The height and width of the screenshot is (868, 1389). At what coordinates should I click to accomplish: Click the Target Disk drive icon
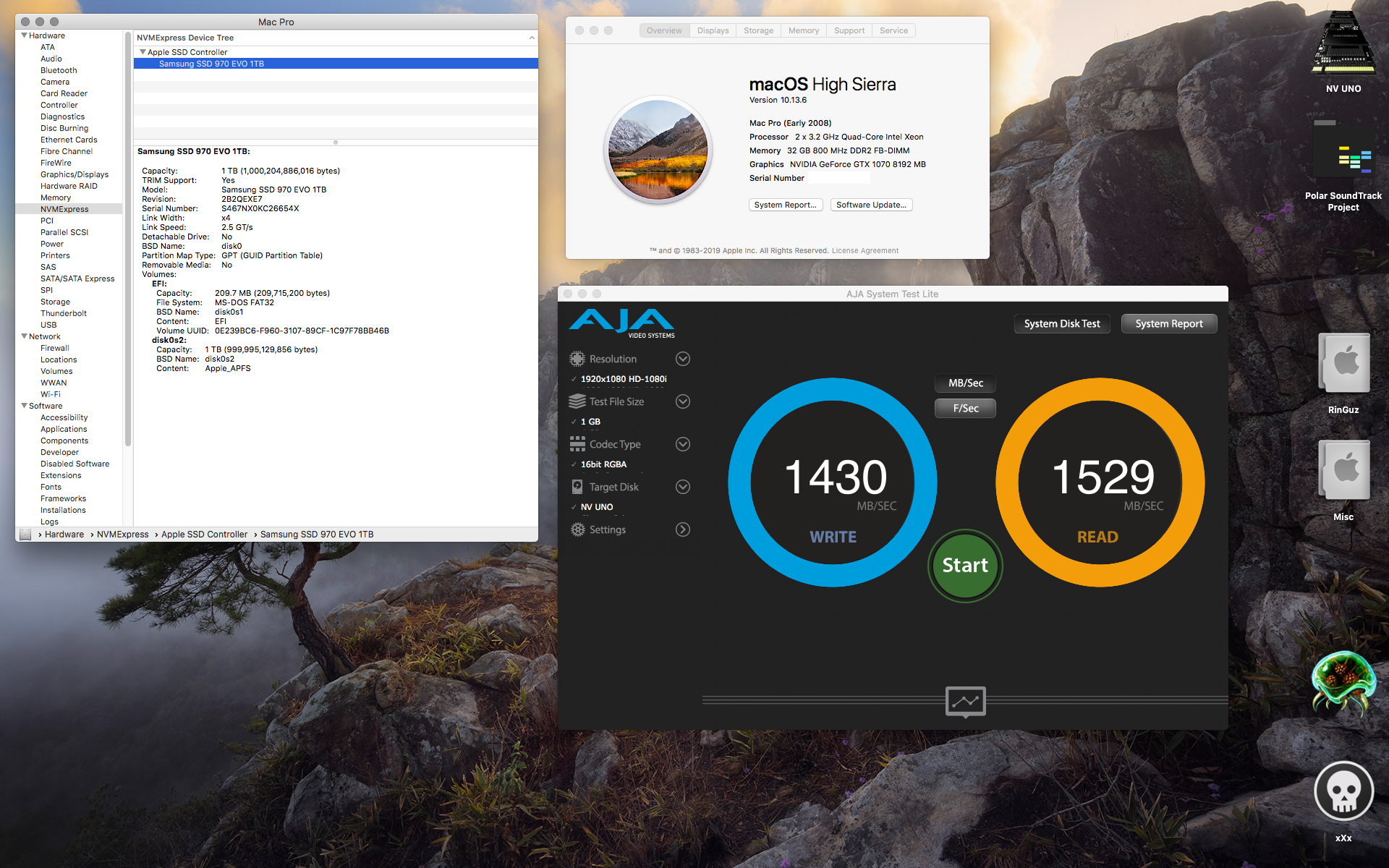click(577, 487)
